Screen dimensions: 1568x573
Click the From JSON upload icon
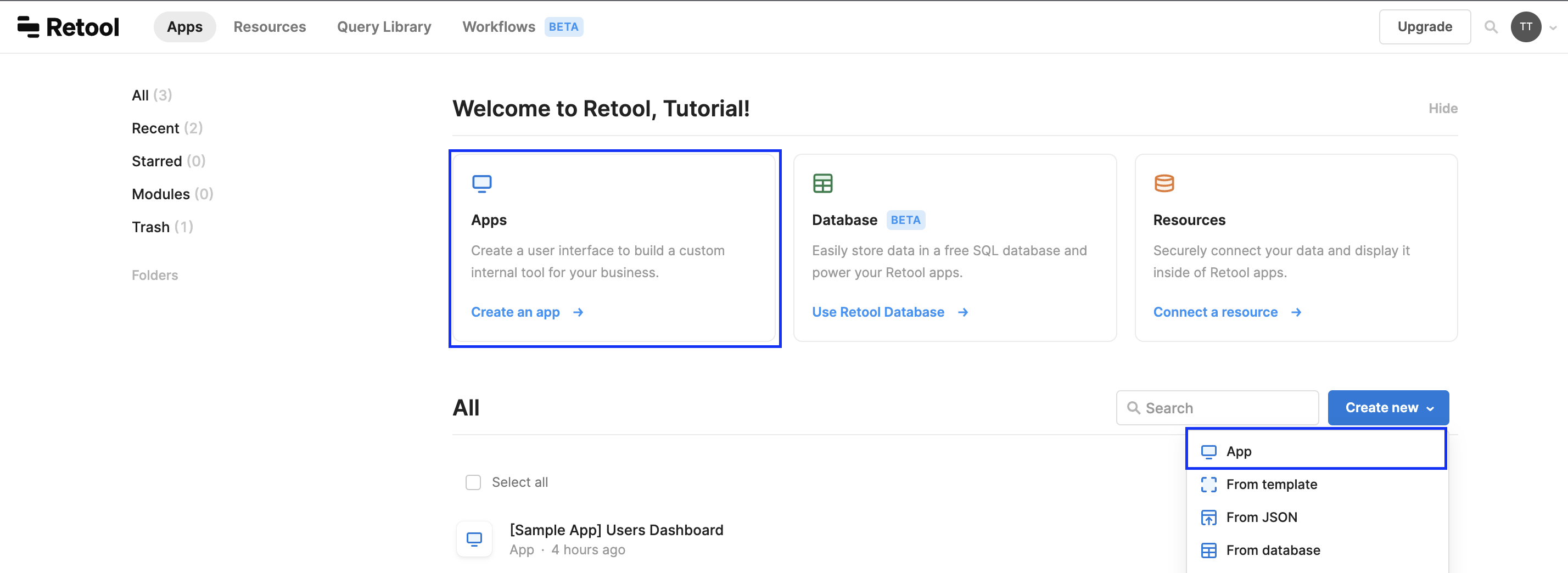(1209, 517)
